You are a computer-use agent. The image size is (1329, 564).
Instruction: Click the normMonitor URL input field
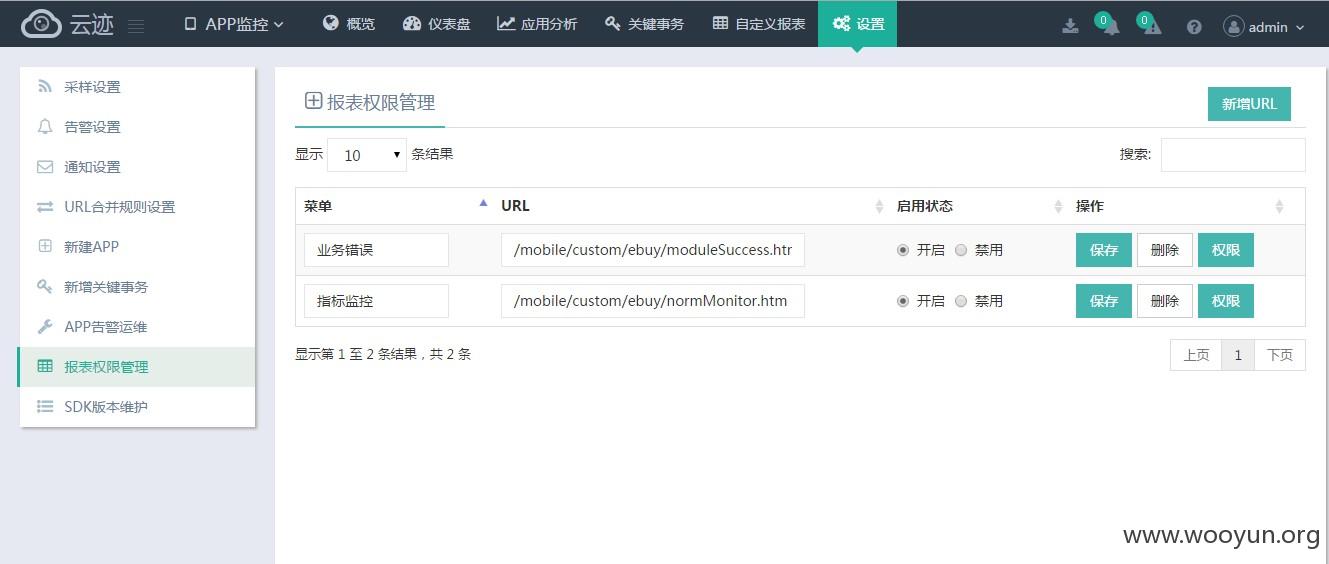[653, 301]
